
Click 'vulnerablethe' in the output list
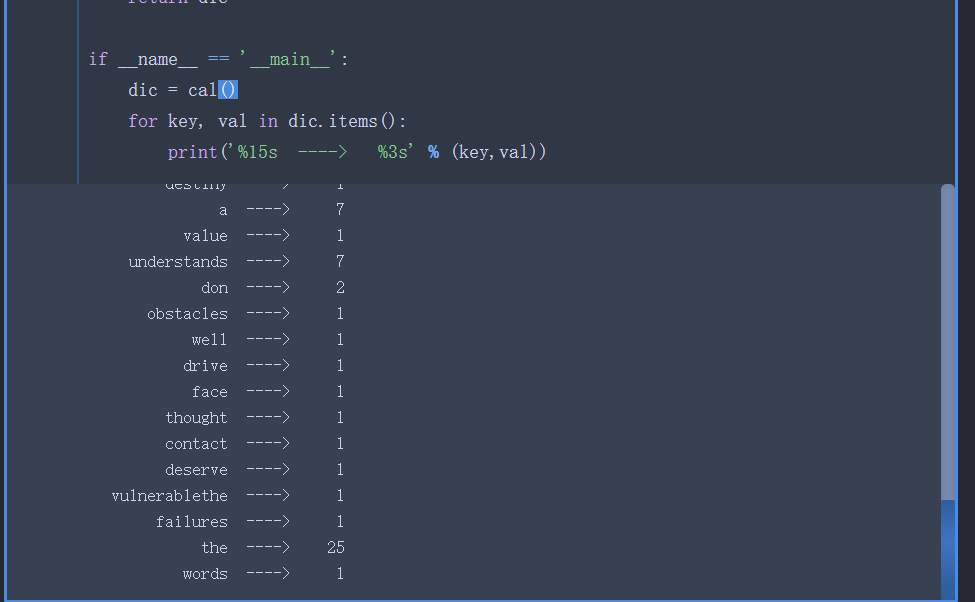coord(170,496)
